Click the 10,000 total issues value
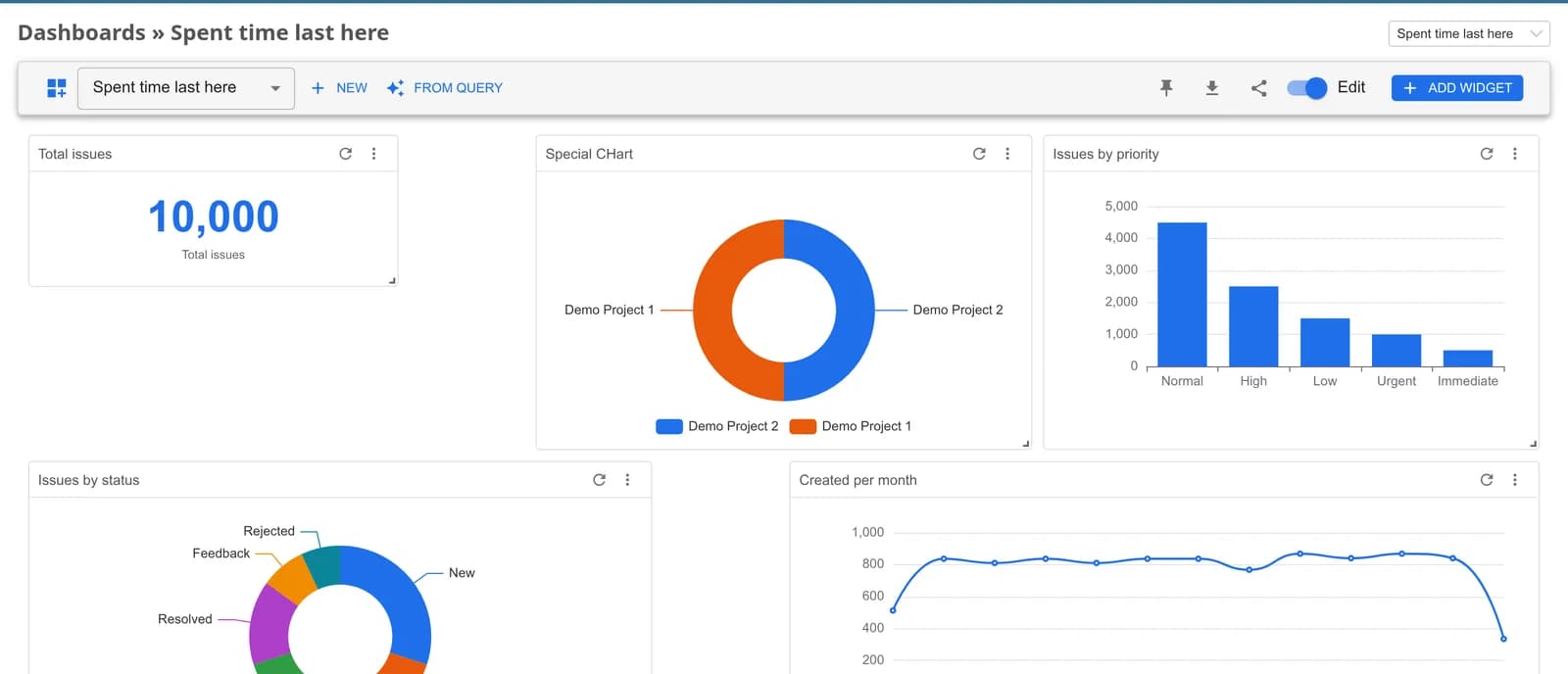 (x=214, y=217)
